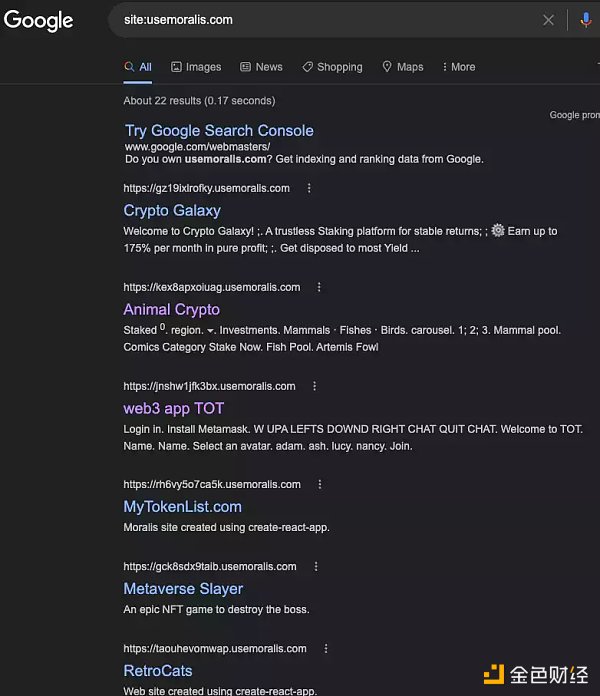
Task: Open three-dot menu beside rh6vy5o7ca5k.usemoralis.com
Action: [320, 484]
